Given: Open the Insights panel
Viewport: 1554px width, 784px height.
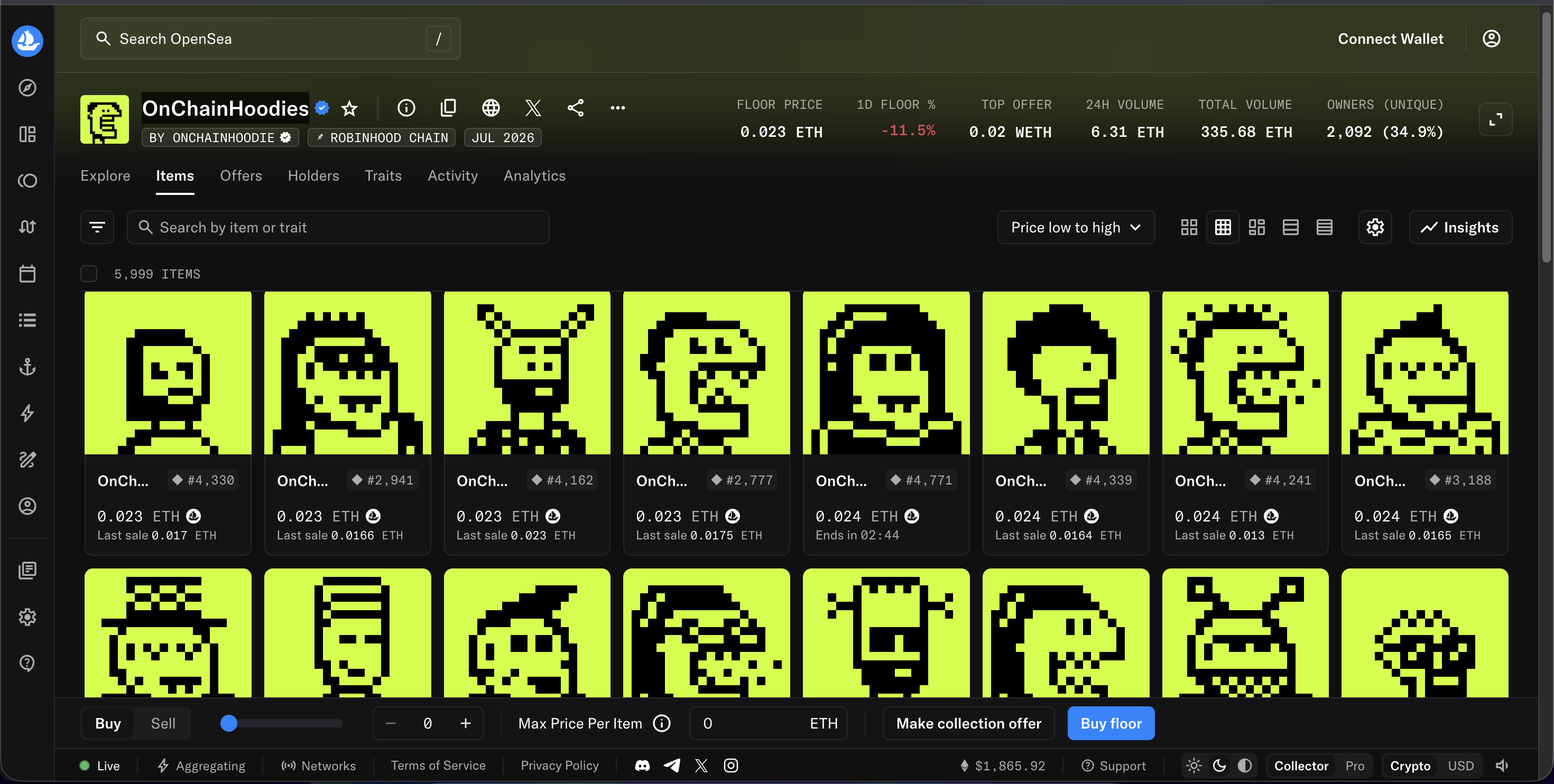Looking at the screenshot, I should coord(1460,227).
